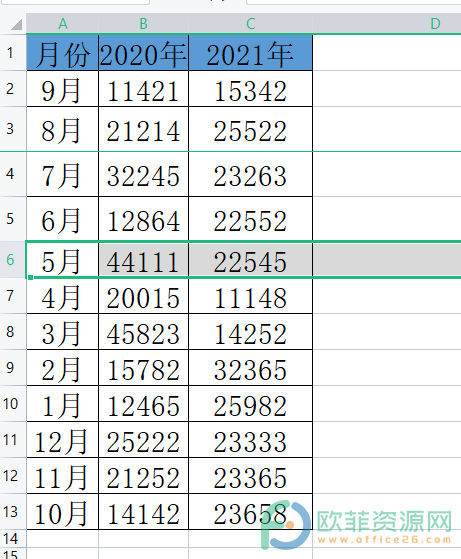Select row 2 header
The image size is (461, 559).
[13, 89]
